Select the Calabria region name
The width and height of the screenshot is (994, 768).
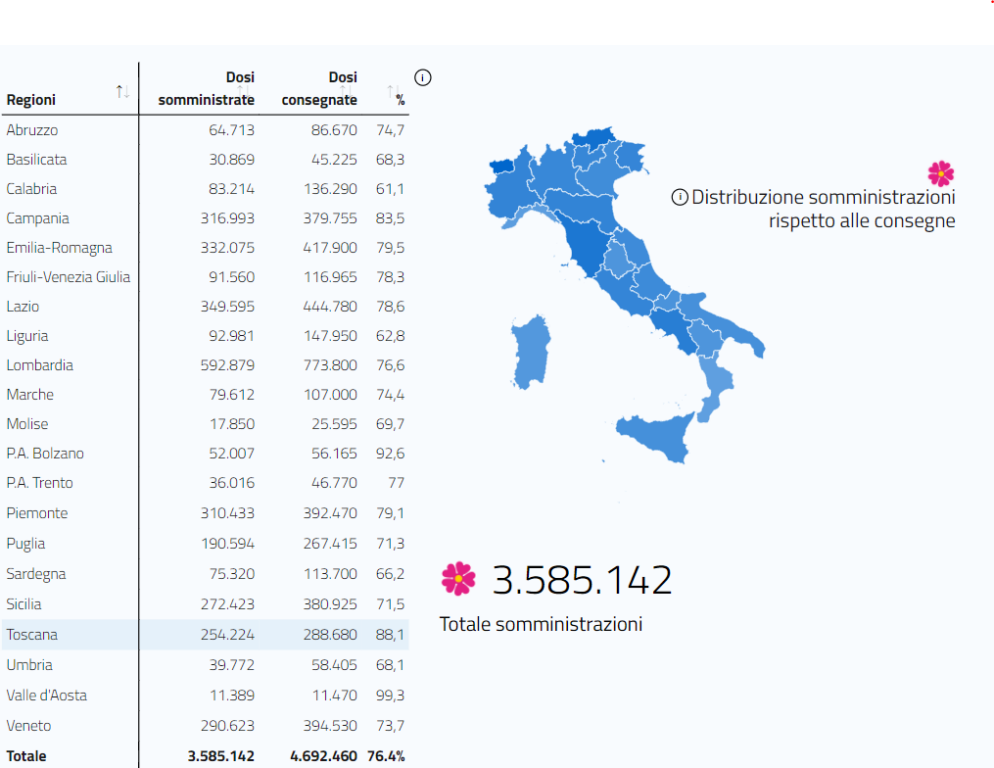[32, 189]
